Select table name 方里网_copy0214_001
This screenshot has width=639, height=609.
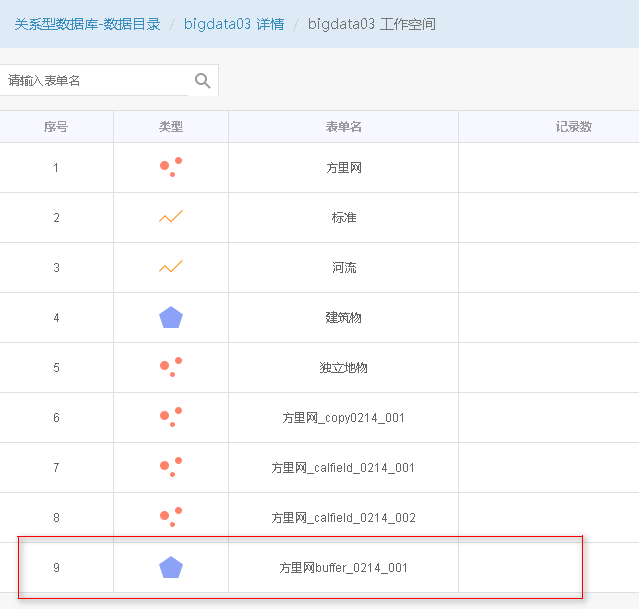pos(344,418)
